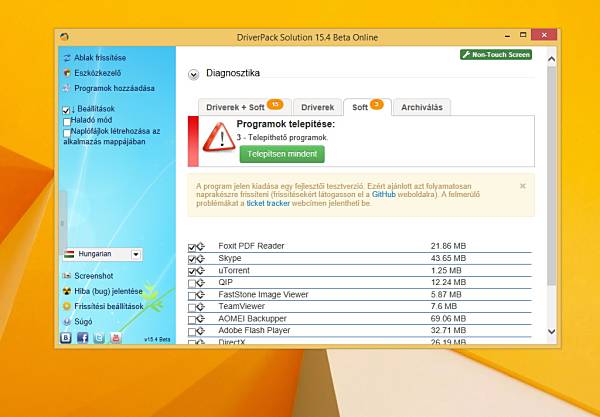The height and width of the screenshot is (417, 600).
Task: Open Frissítési beállítások gear icon
Action: [67, 306]
